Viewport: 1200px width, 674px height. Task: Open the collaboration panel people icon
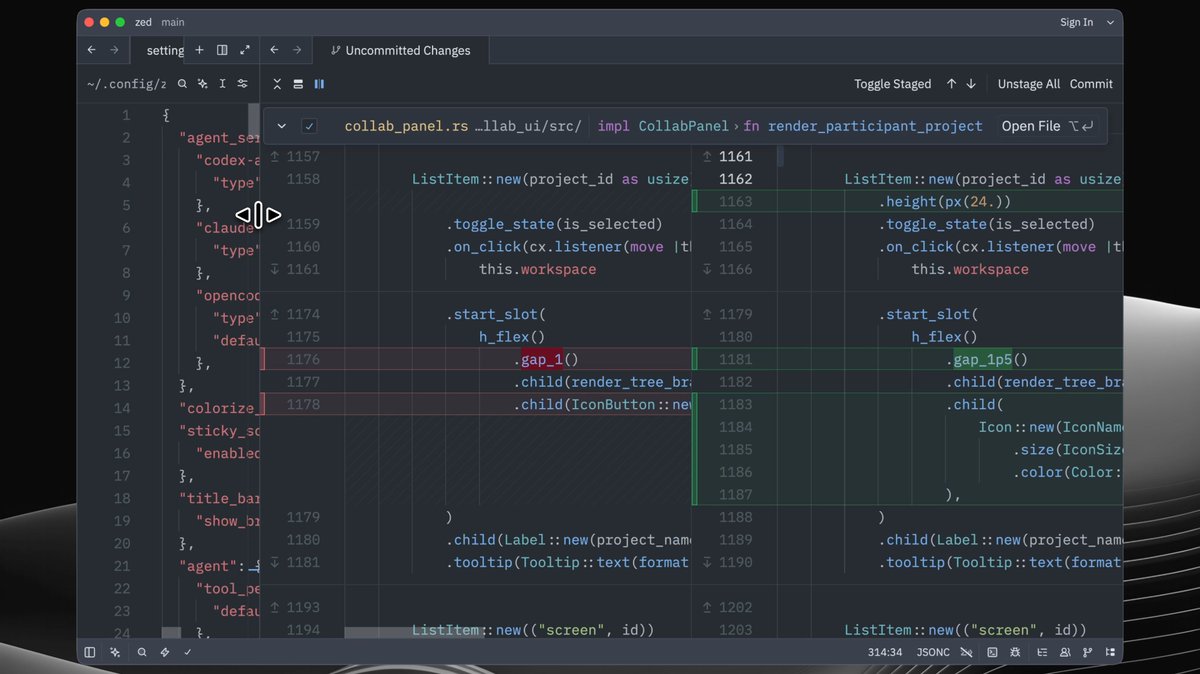pyautogui.click(x=1065, y=652)
